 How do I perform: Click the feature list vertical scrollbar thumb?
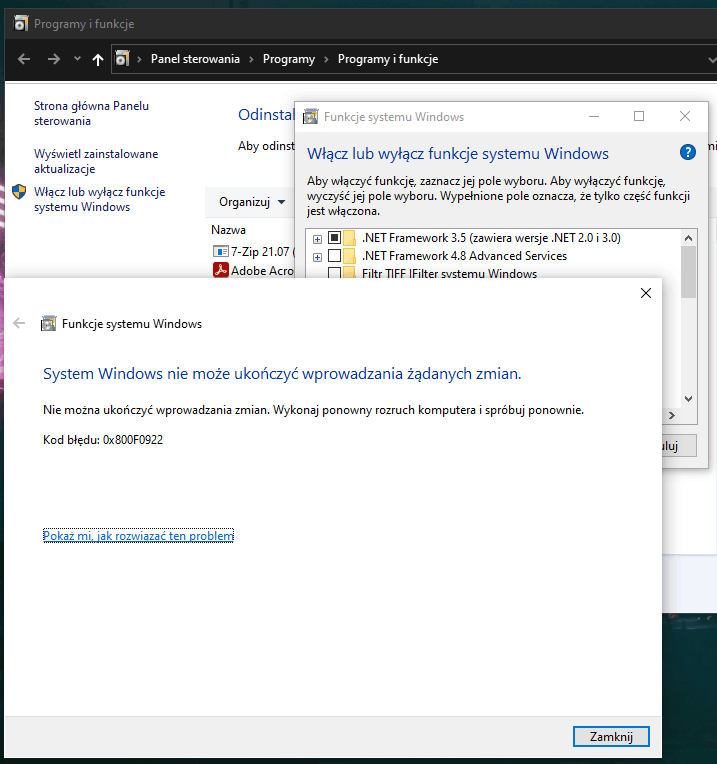(688, 272)
